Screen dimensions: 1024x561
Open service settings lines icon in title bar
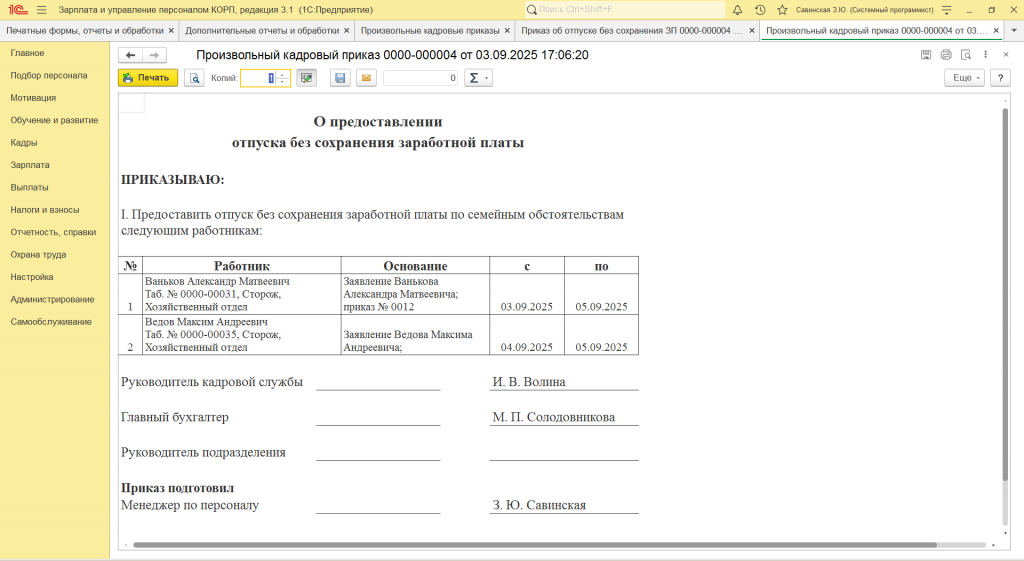pos(947,10)
